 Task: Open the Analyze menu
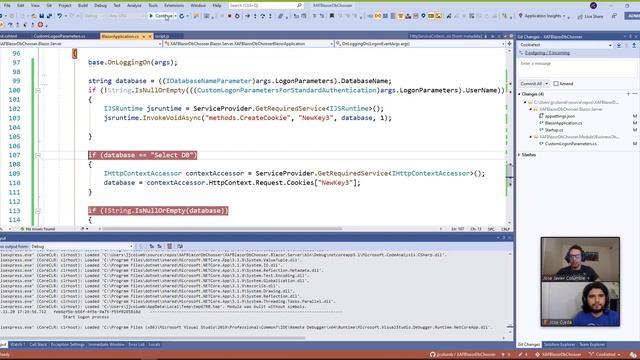pyautogui.click(x=134, y=5)
